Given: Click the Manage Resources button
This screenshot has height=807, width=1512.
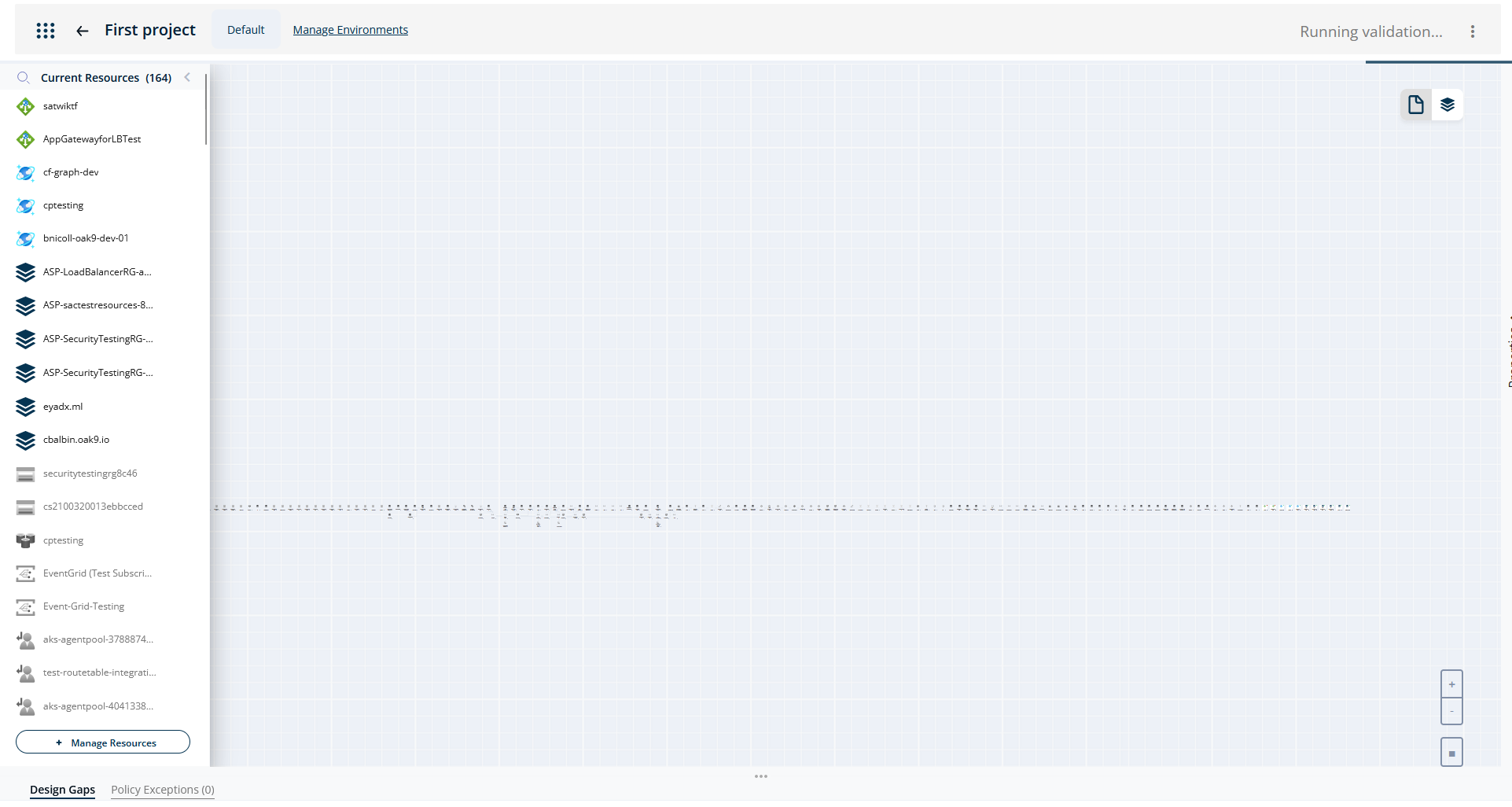Looking at the screenshot, I should click(103, 743).
